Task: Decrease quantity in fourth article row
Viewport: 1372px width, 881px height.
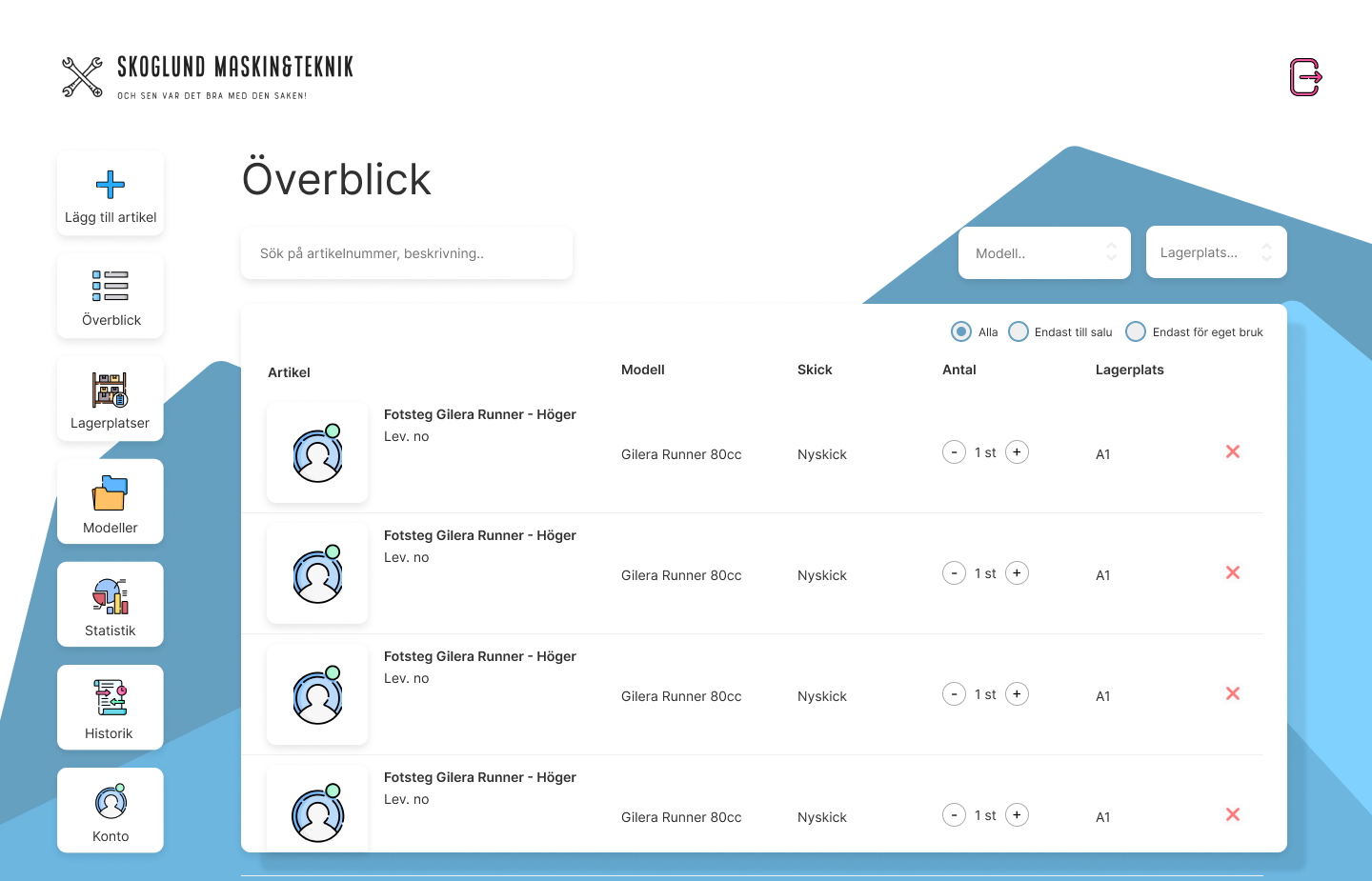Action: (954, 815)
